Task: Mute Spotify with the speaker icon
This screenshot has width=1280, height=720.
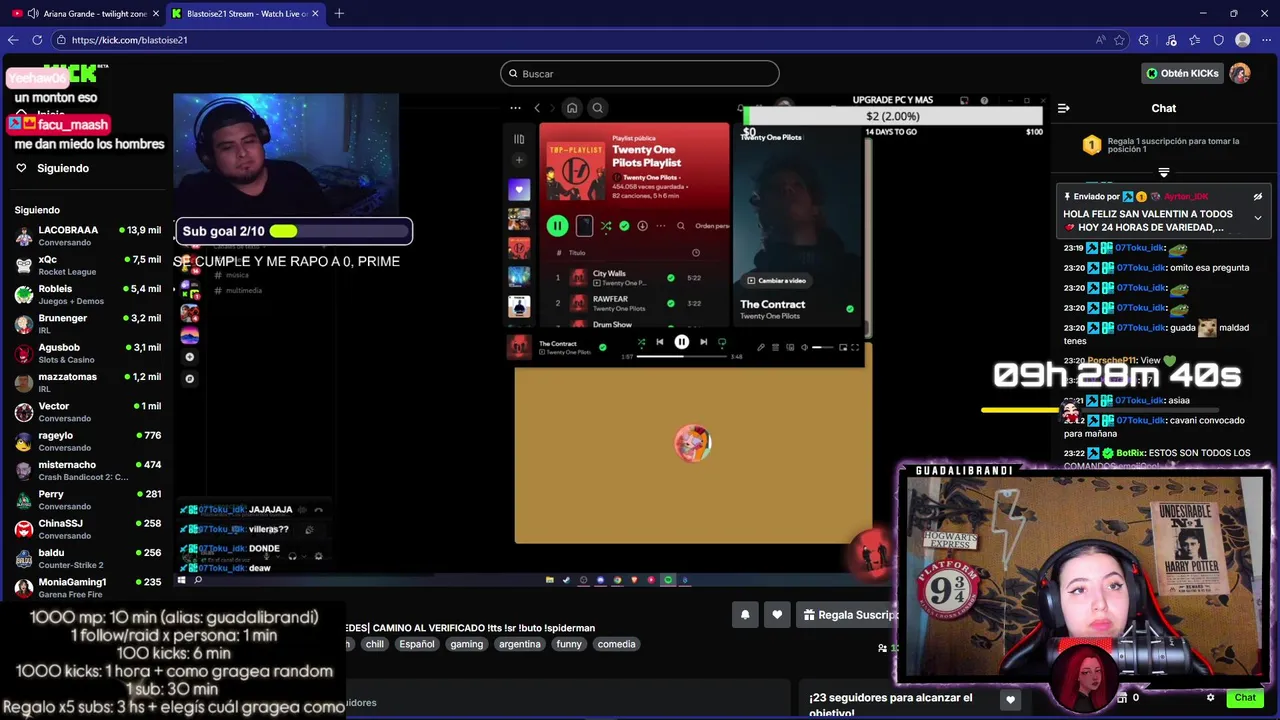Action: 805,347
